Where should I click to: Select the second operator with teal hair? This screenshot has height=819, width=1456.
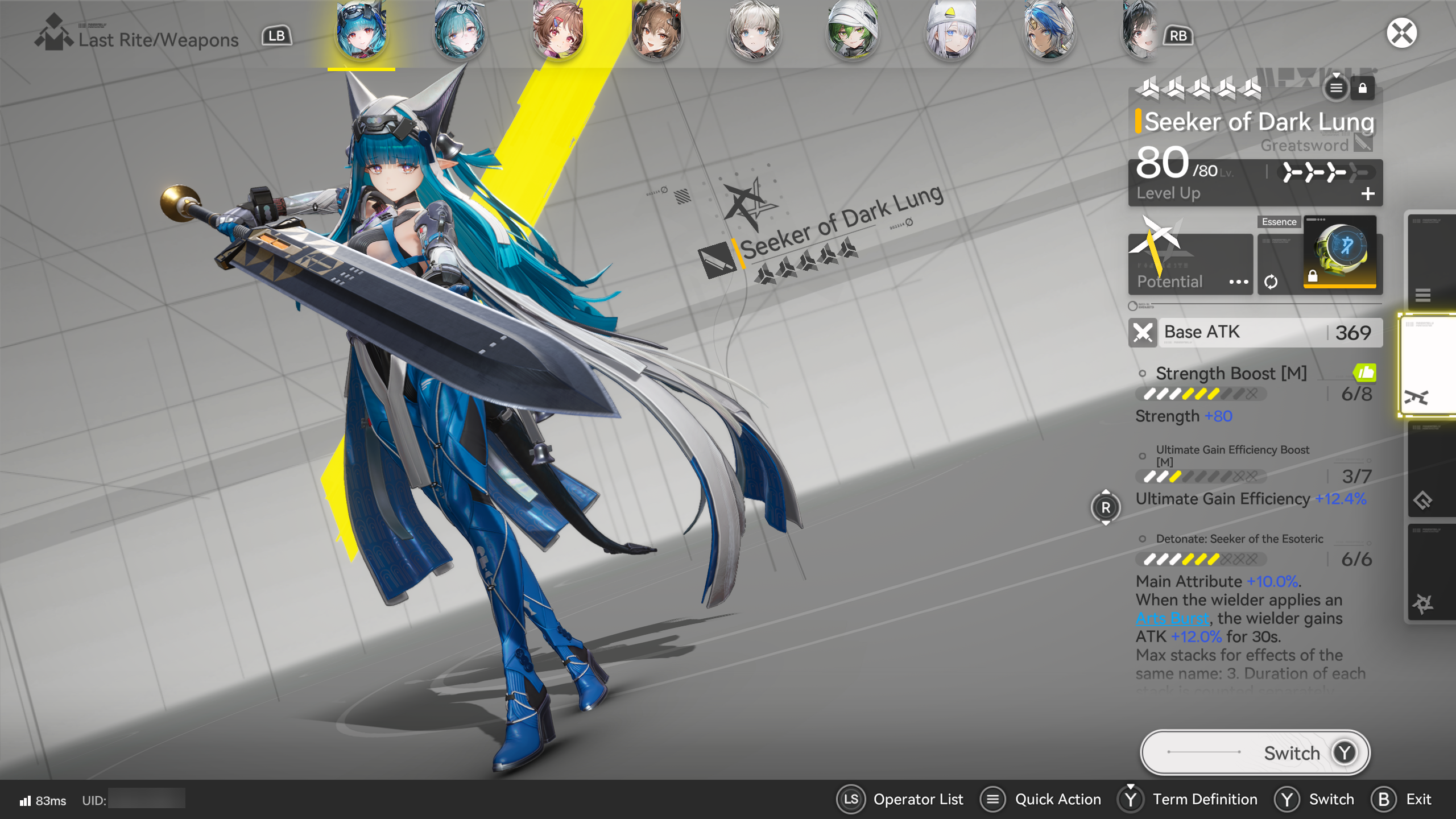pos(460,31)
